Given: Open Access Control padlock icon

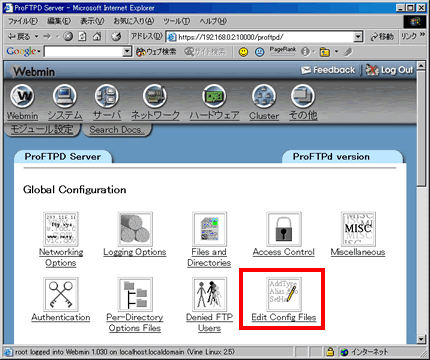Looking at the screenshot, I should pos(284,229).
